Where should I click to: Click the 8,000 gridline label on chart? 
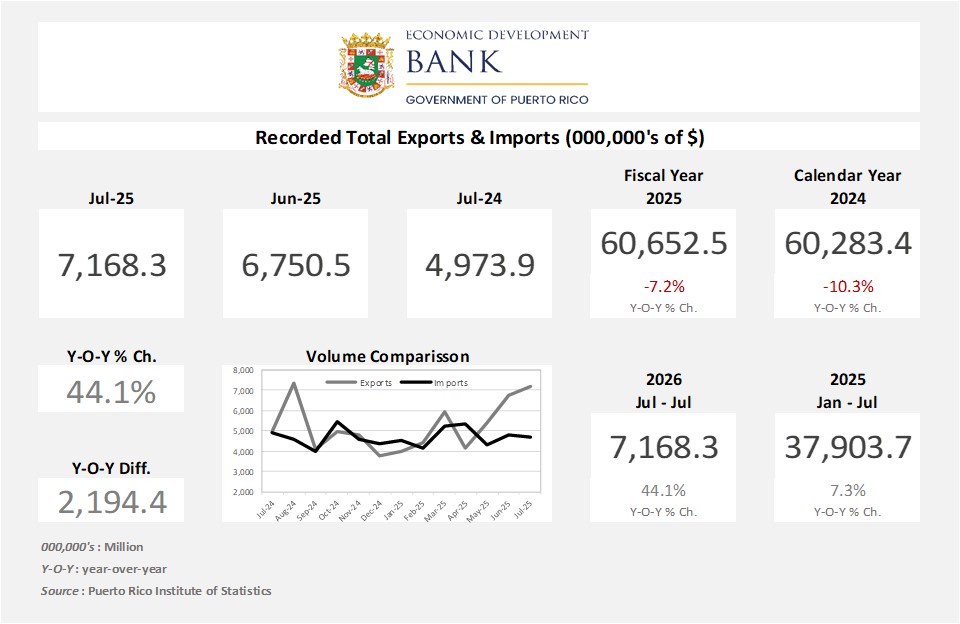[243, 370]
